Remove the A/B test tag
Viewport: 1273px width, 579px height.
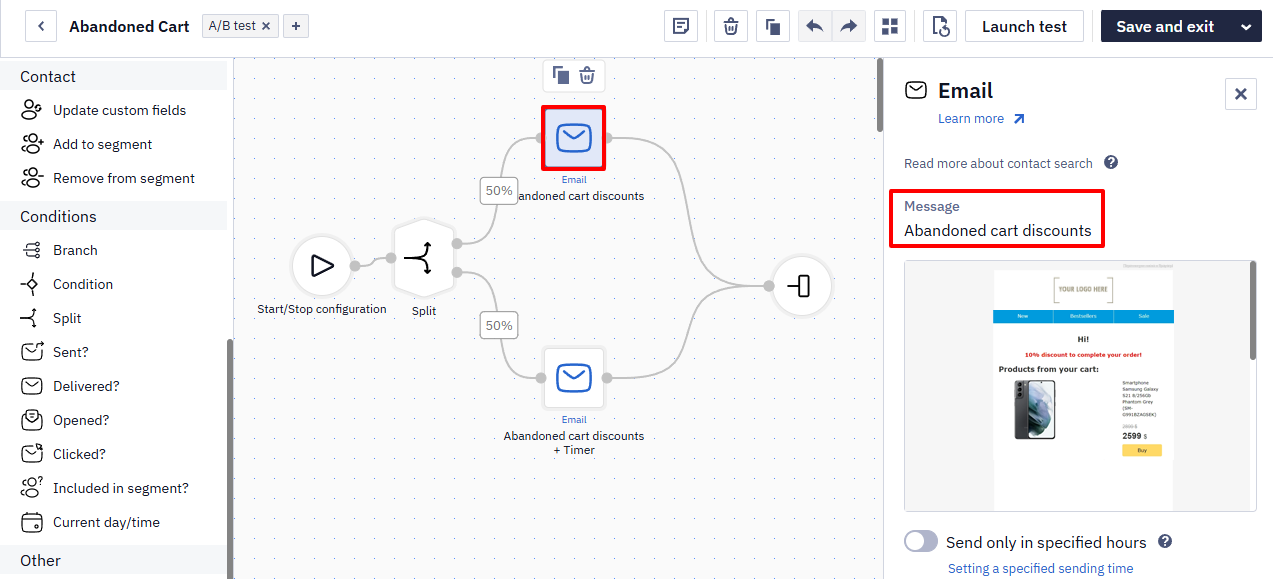pyautogui.click(x=266, y=26)
